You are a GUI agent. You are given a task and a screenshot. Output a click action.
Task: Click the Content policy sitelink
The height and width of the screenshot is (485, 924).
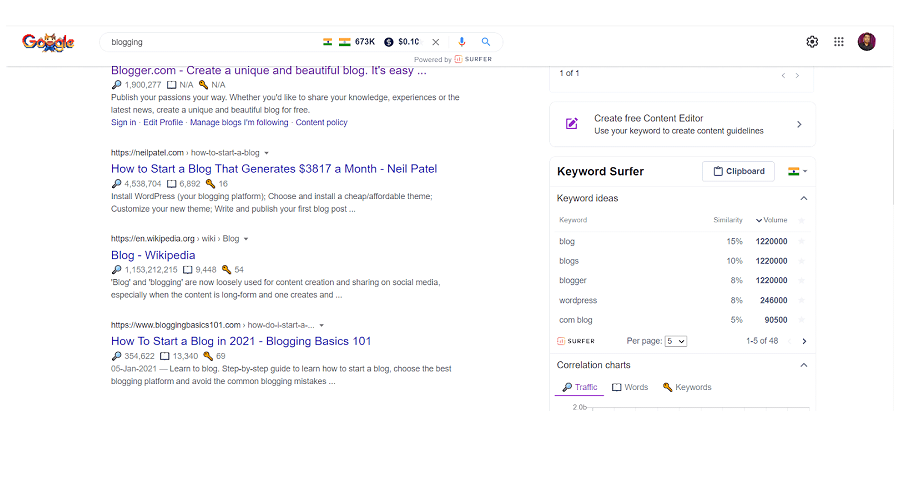[x=322, y=123]
